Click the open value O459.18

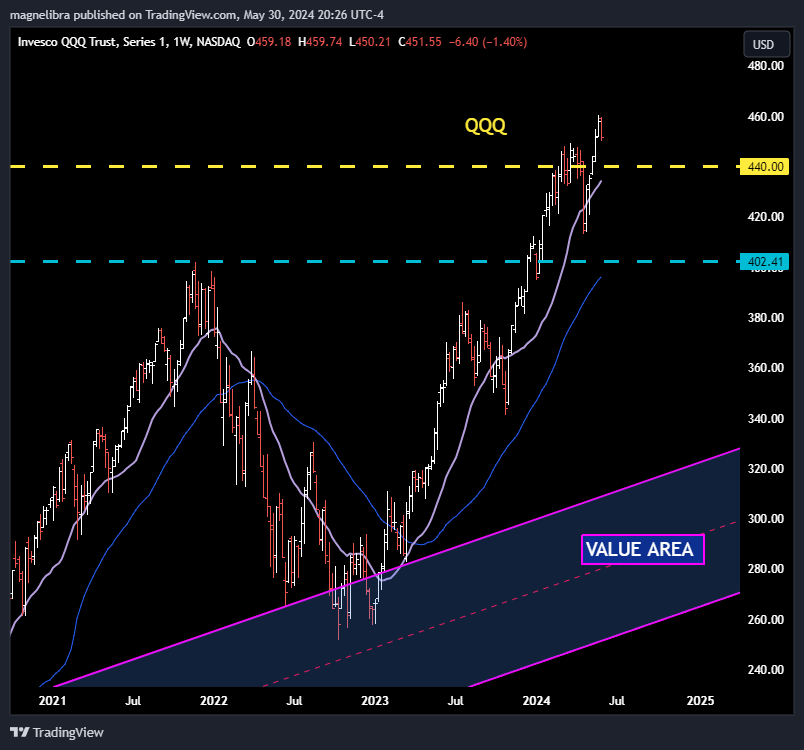pos(269,42)
